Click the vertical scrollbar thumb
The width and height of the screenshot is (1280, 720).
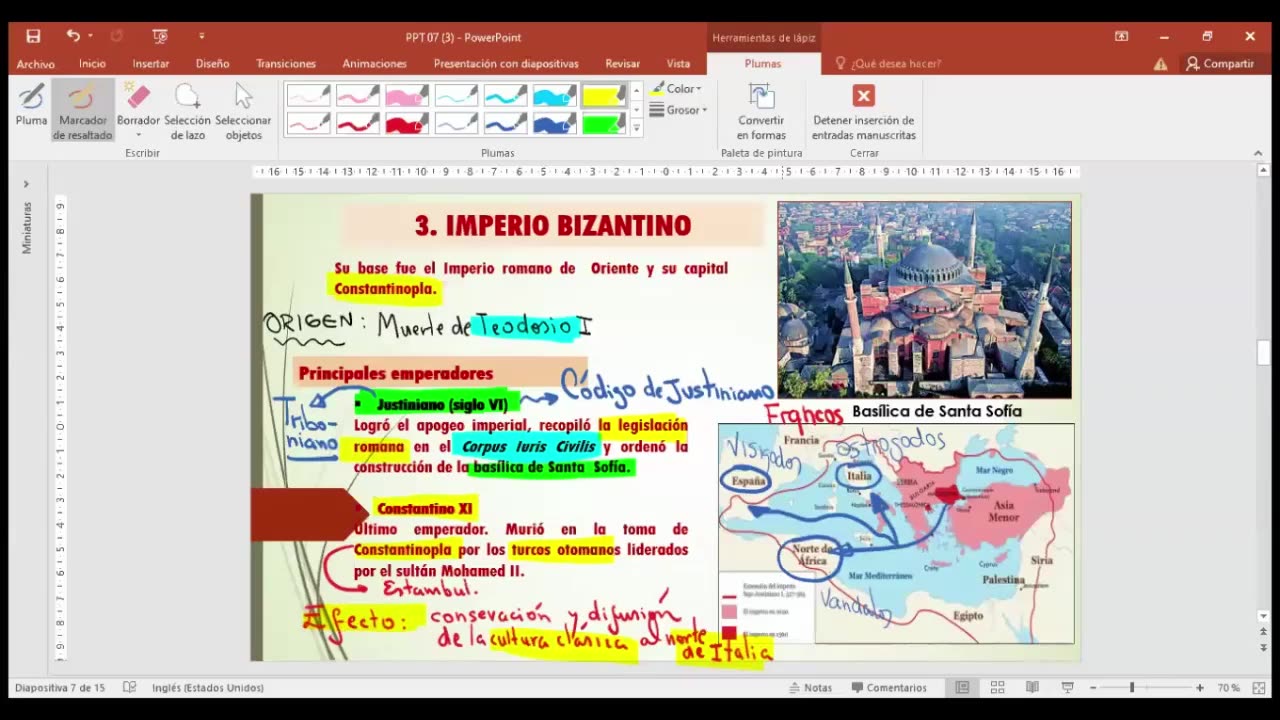(x=1264, y=353)
